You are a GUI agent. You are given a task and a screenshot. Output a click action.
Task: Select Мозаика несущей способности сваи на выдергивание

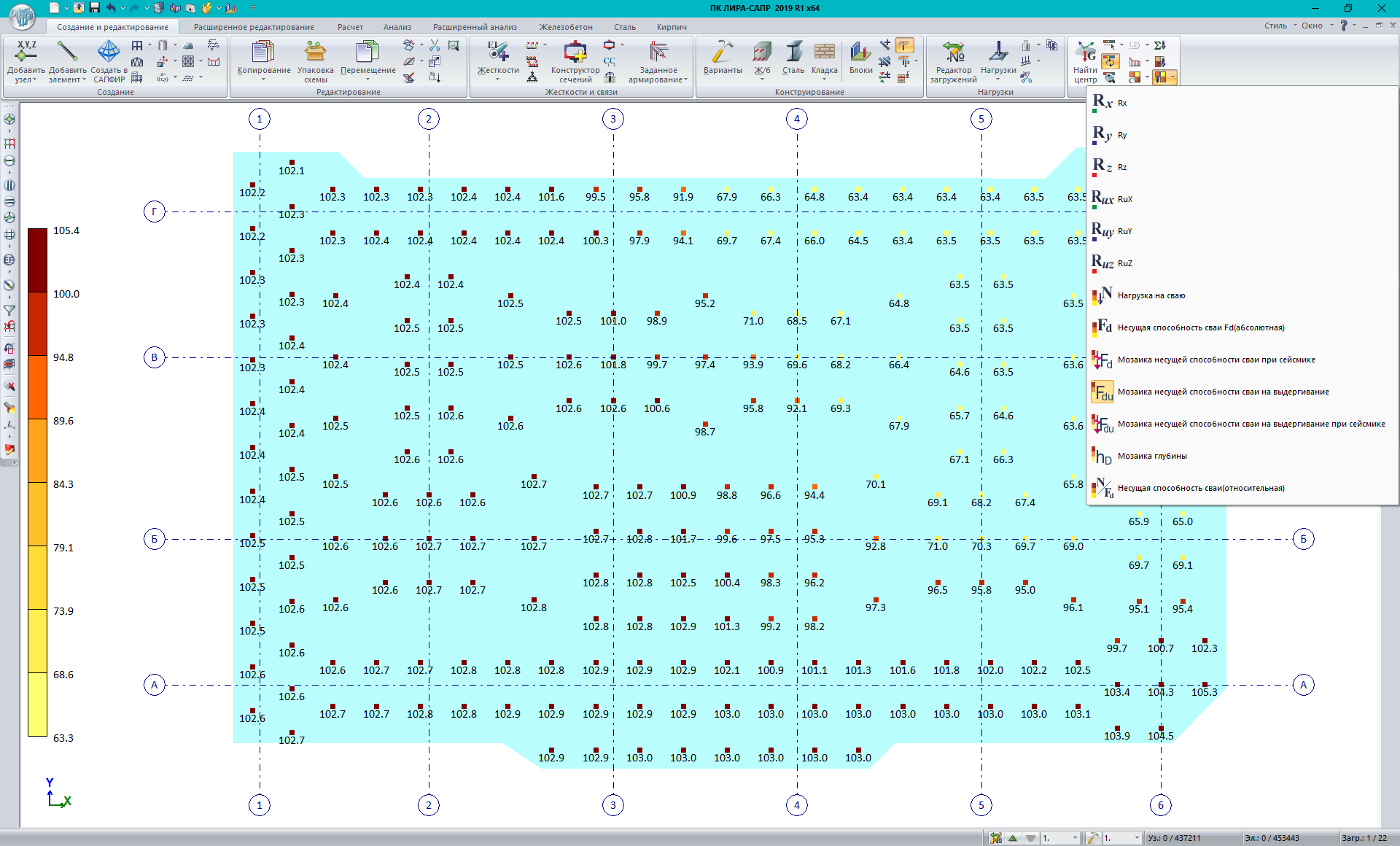tap(1223, 392)
